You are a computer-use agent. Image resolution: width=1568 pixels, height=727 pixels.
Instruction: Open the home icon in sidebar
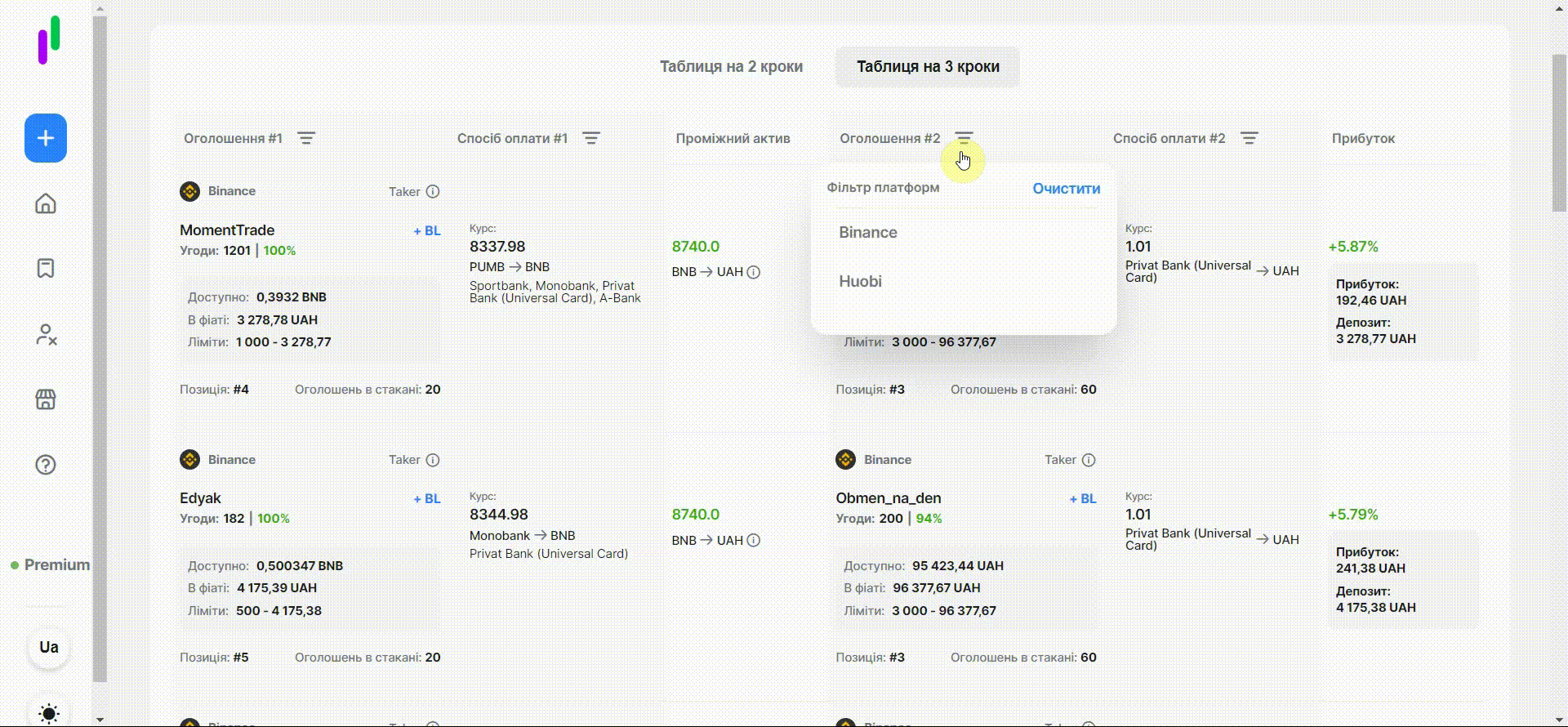pyautogui.click(x=46, y=203)
